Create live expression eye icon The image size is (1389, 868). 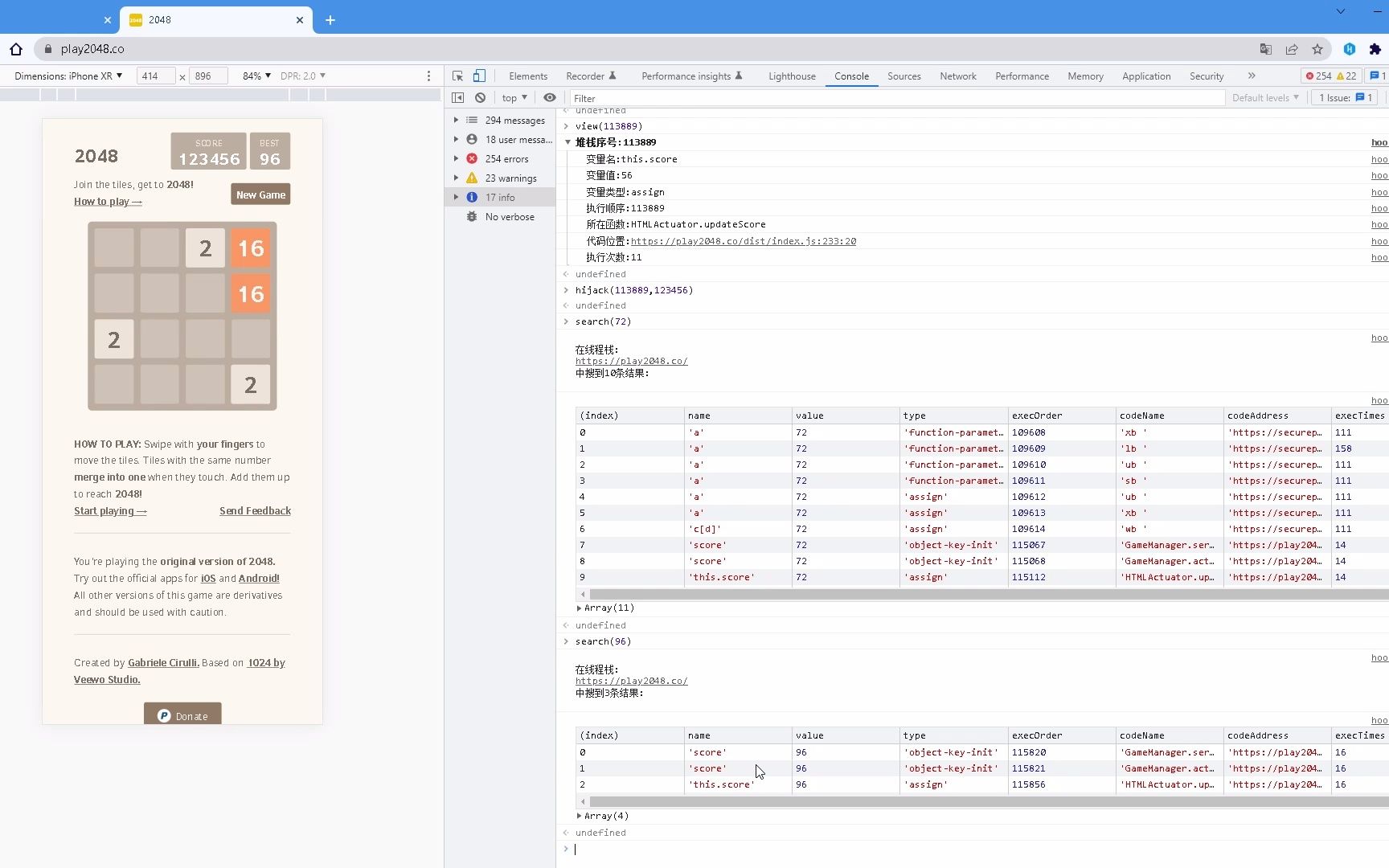coord(550,97)
